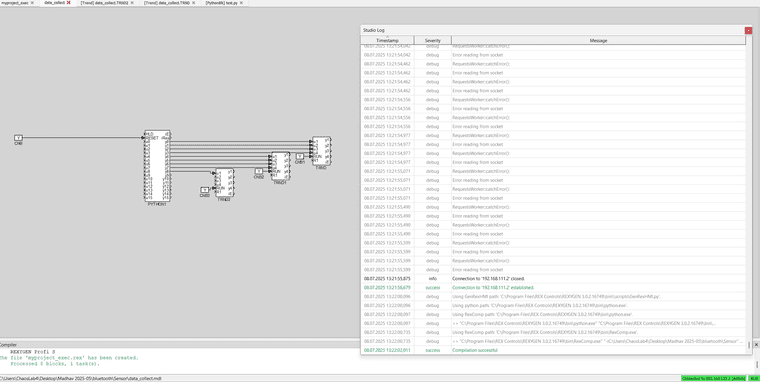
Task: Click the data_collect.mdl file path in status bar
Action: pos(80,378)
